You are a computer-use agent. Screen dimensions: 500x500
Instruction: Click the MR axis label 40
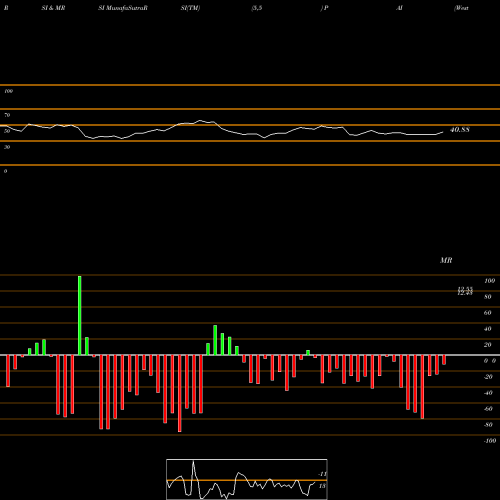pyautogui.click(x=488, y=329)
